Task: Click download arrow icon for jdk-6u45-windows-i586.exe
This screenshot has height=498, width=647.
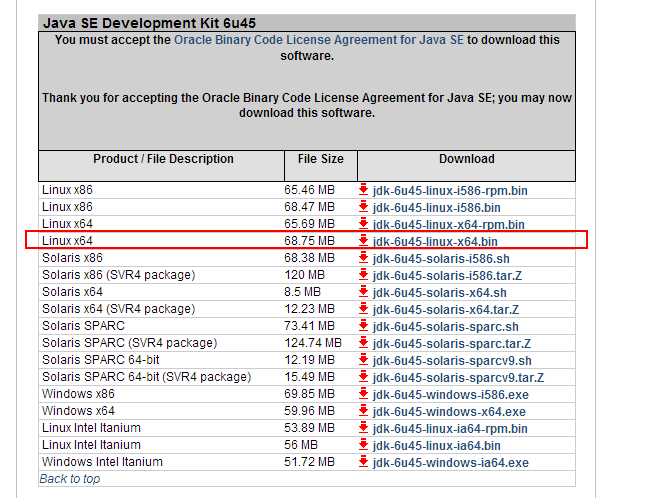Action: point(363,394)
